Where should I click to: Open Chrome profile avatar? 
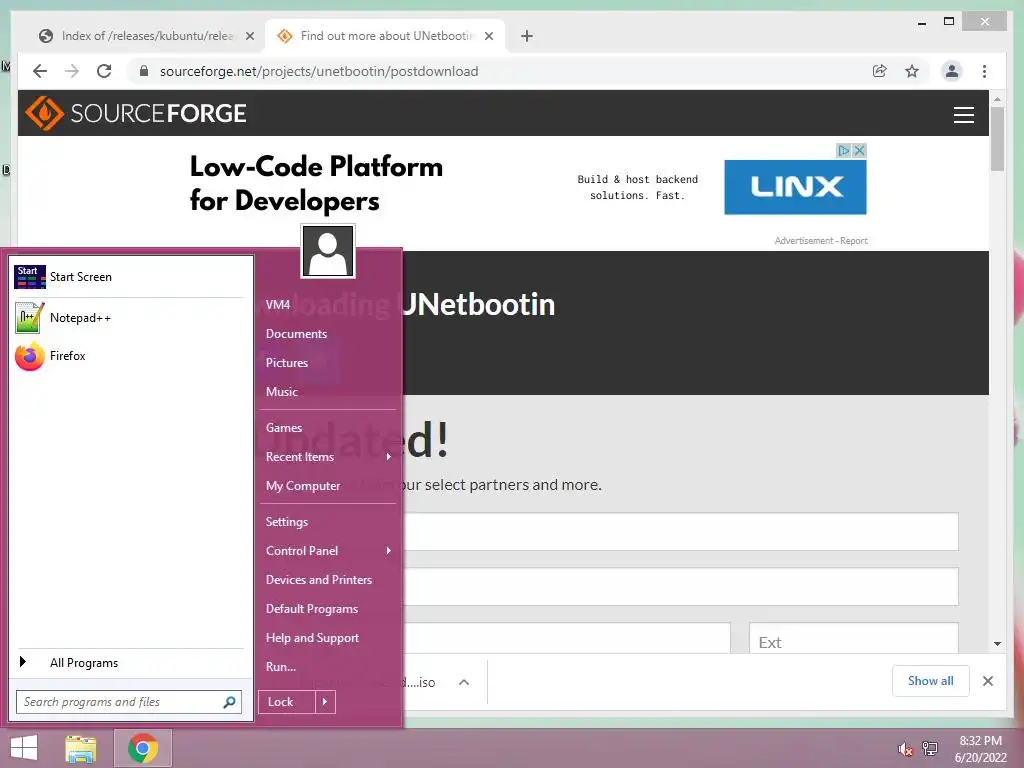[952, 71]
